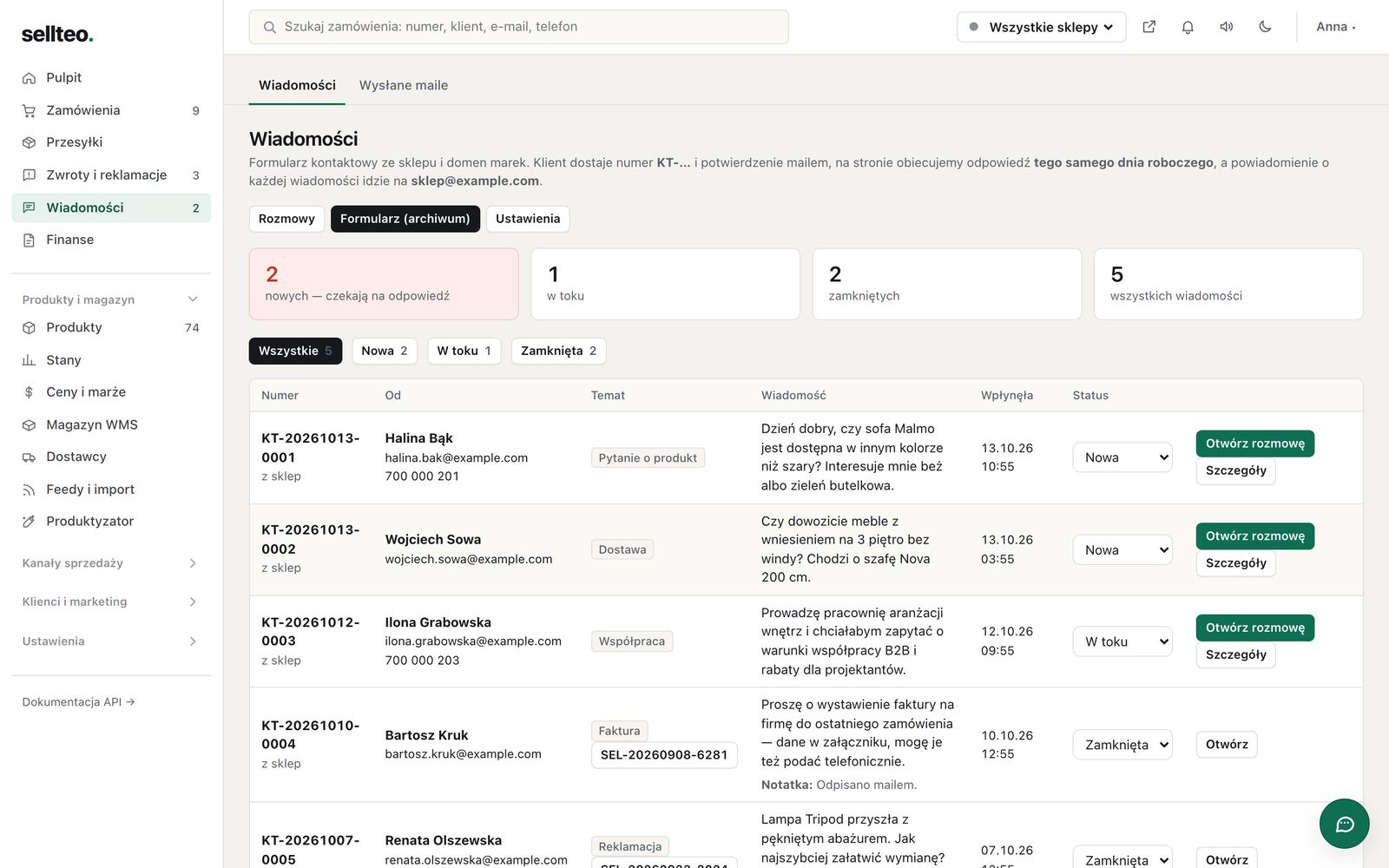Switch to the Wysłane maile tab
This screenshot has height=868, width=1389.
[x=404, y=85]
